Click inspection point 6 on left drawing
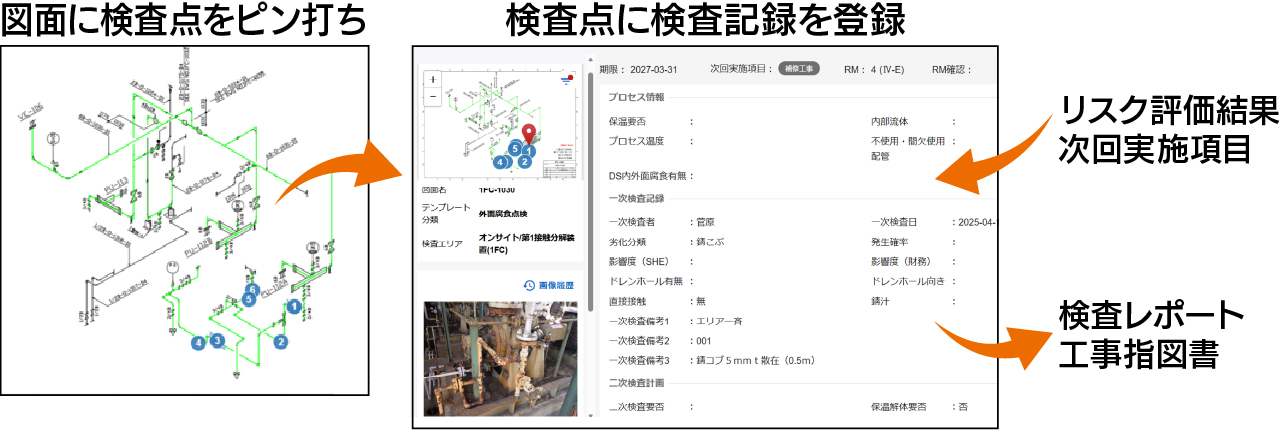The image size is (1280, 430). pos(253,290)
